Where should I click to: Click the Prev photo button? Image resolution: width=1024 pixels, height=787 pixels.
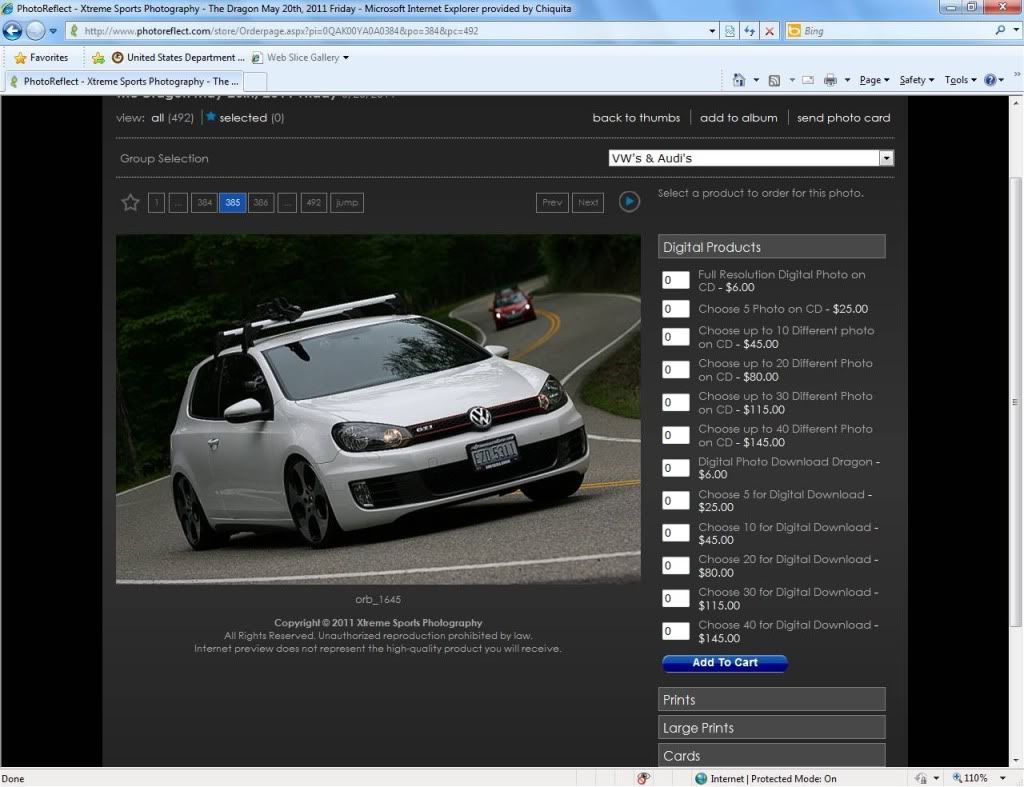point(552,202)
